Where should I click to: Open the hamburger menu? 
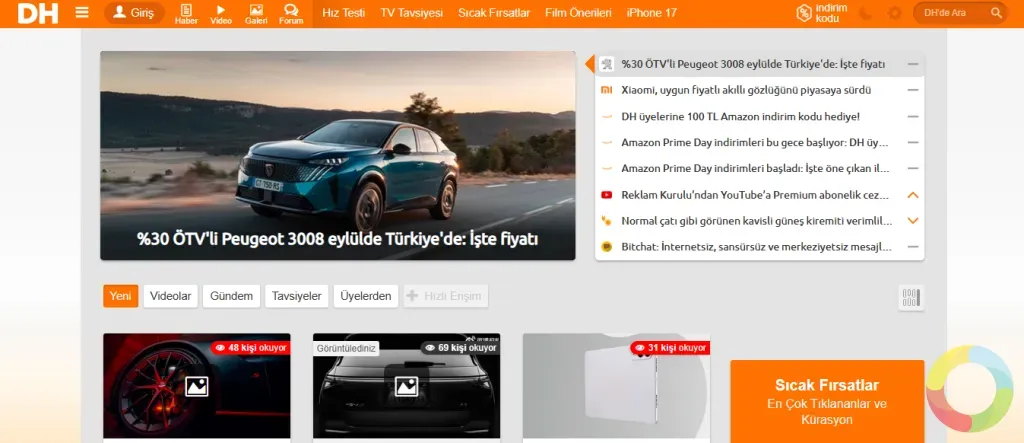(82, 12)
